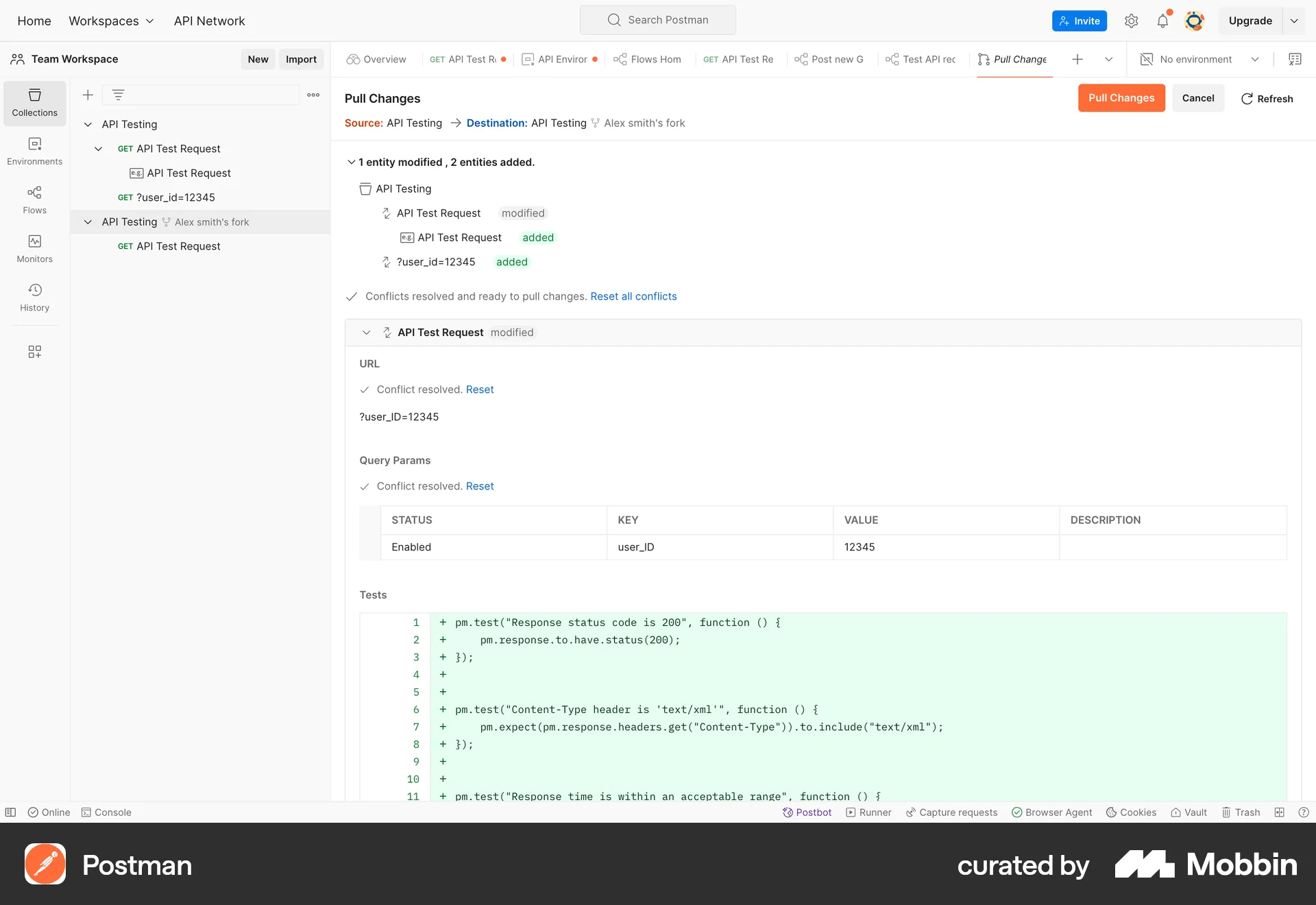This screenshot has width=1316, height=905.
Task: Open the Trash
Action: click(1241, 812)
